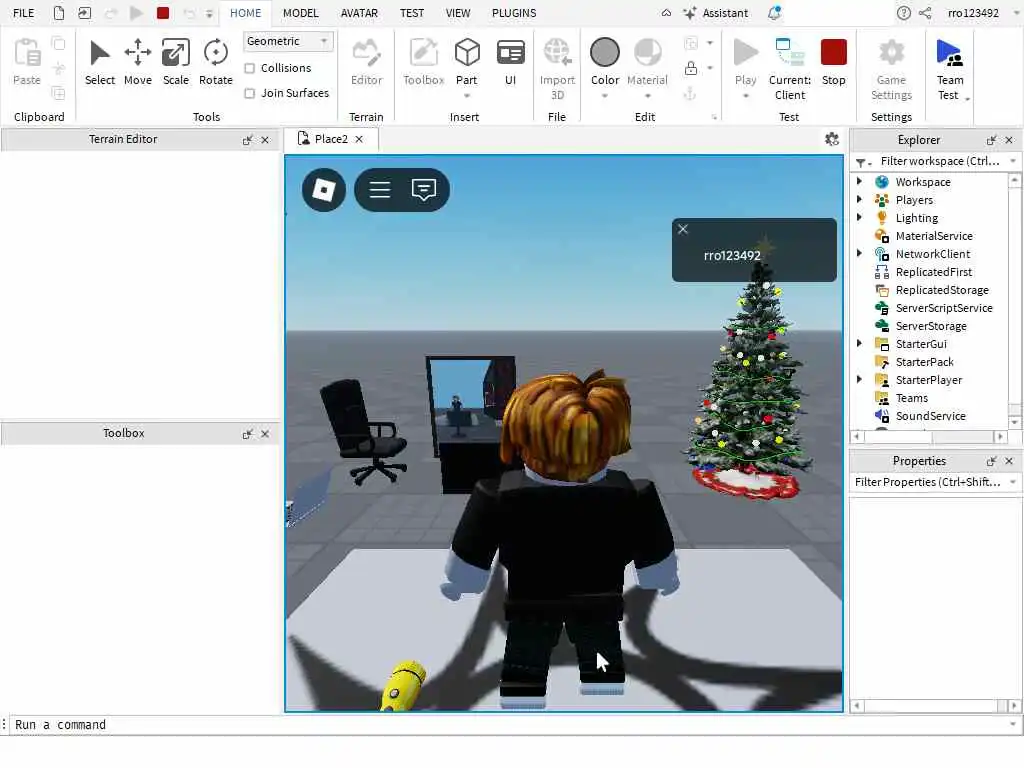Select SoundService in Explorer
This screenshot has height=768, width=1024.
930,416
